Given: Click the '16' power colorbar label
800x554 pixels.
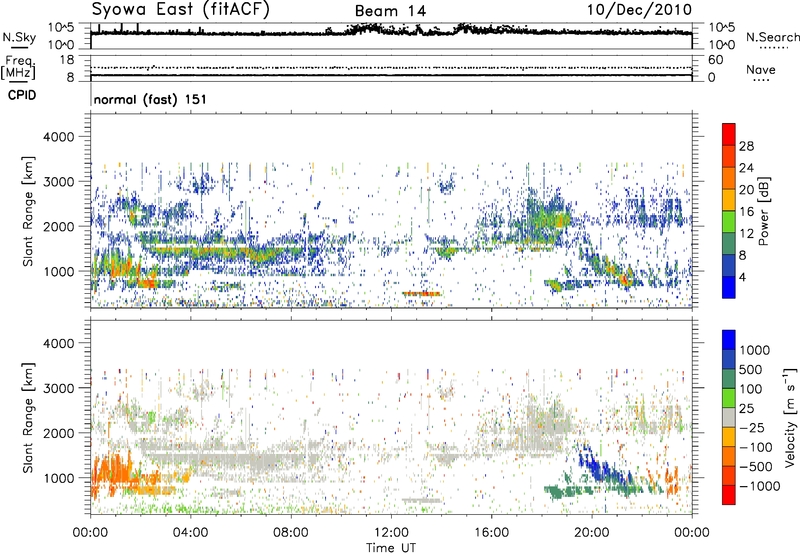Looking at the screenshot, I should (x=746, y=212).
